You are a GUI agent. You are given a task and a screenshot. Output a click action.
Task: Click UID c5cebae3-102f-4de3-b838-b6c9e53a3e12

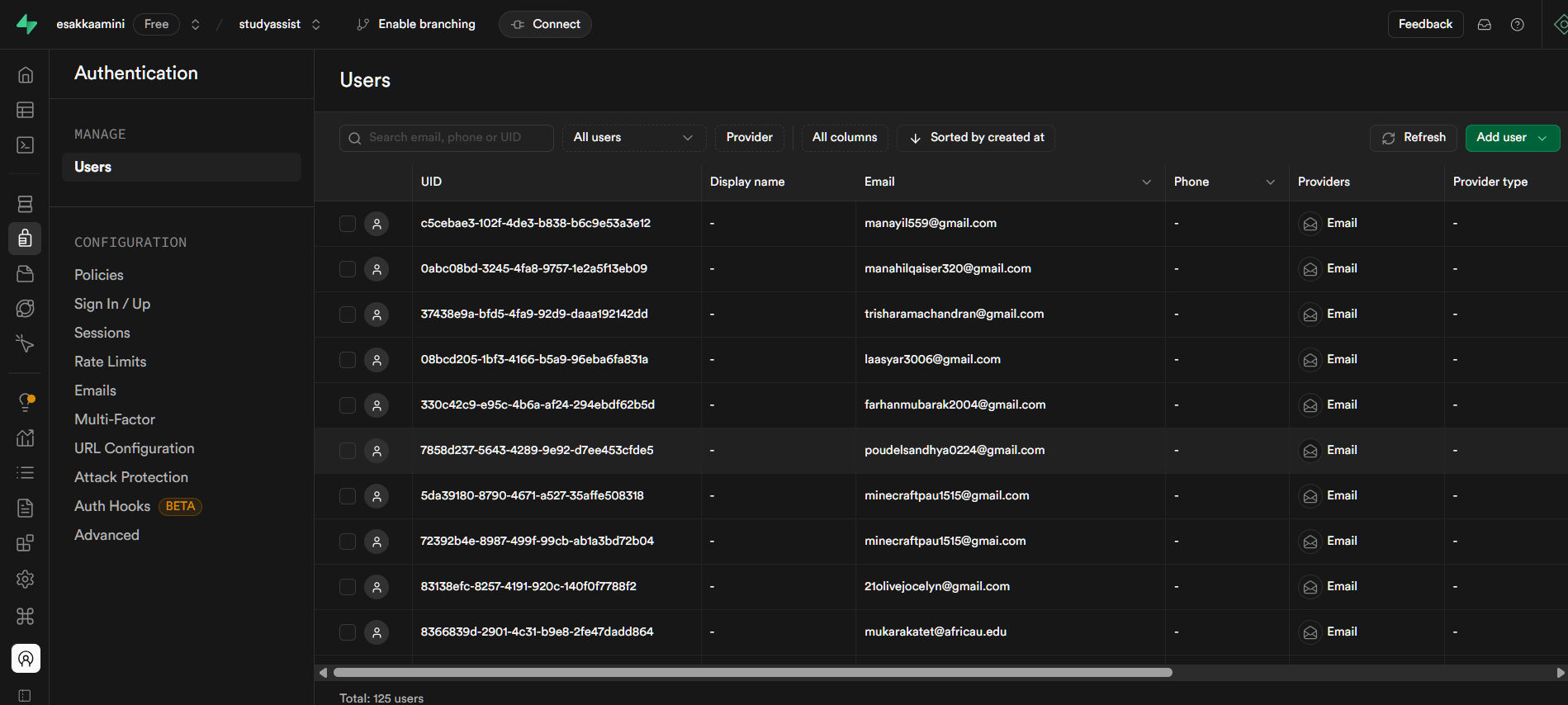(x=536, y=224)
